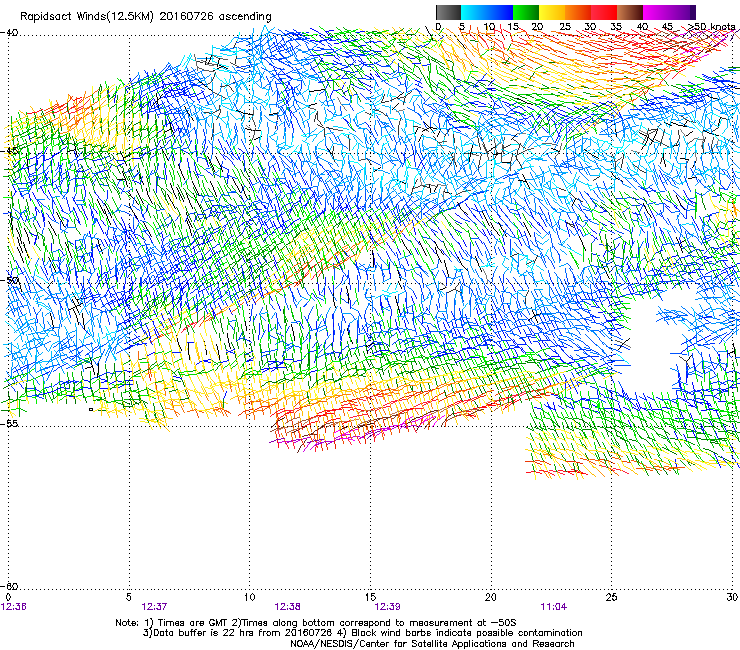
Task: Click the '11:04' overpass time label
Action: 554,607
